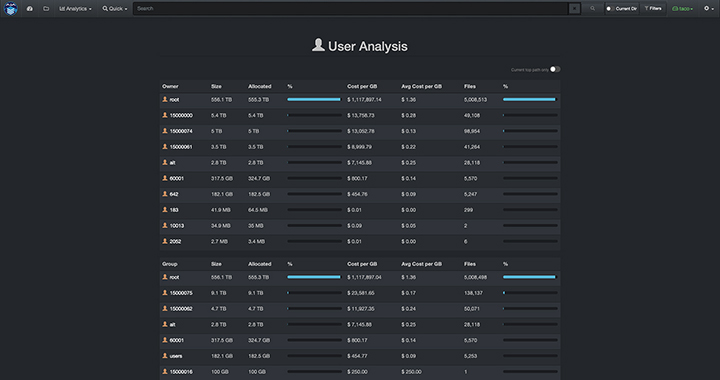Open the users group link
Image resolution: width=720 pixels, height=380 pixels.
pyautogui.click(x=175, y=356)
